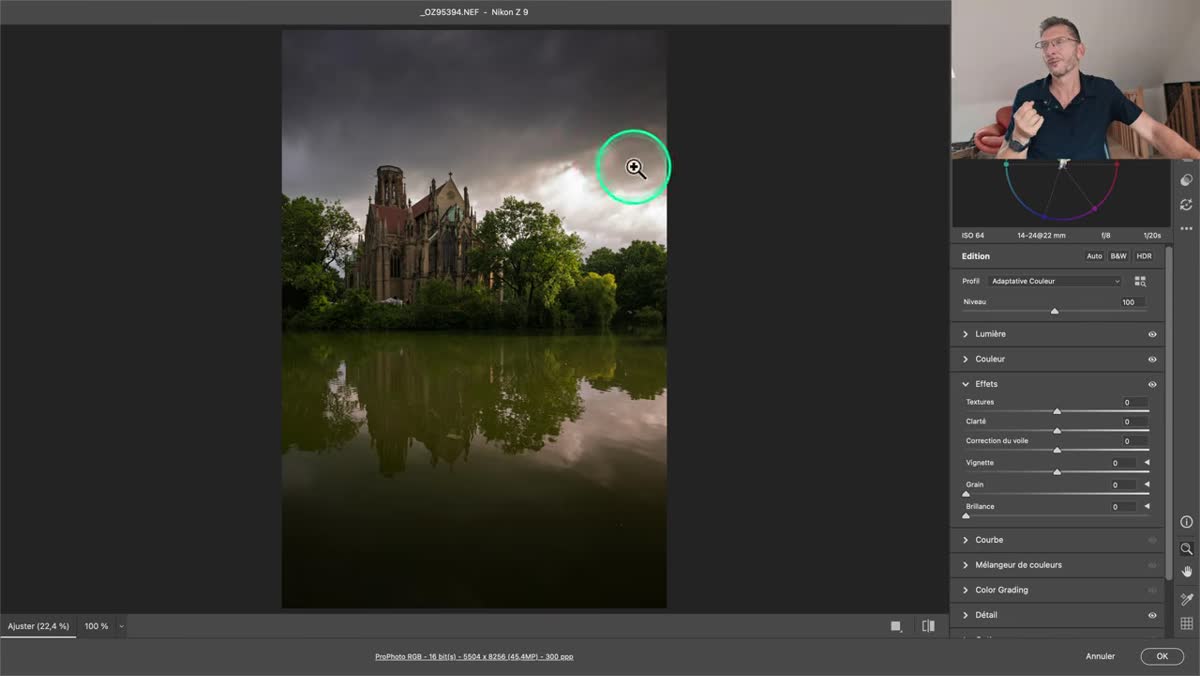
Task: Open ProPhoto RGB workflow options link
Action: coord(474,657)
